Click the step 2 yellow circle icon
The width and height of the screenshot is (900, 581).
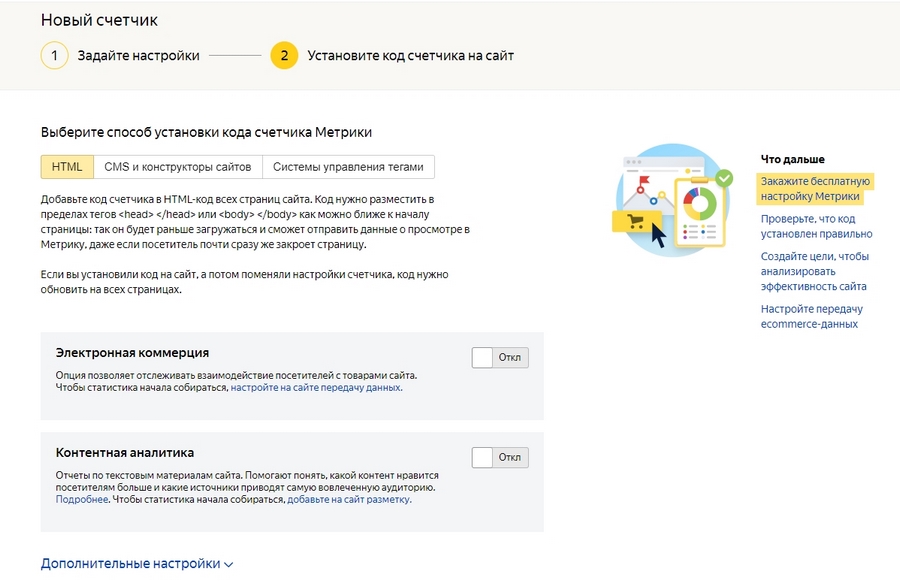tap(284, 56)
